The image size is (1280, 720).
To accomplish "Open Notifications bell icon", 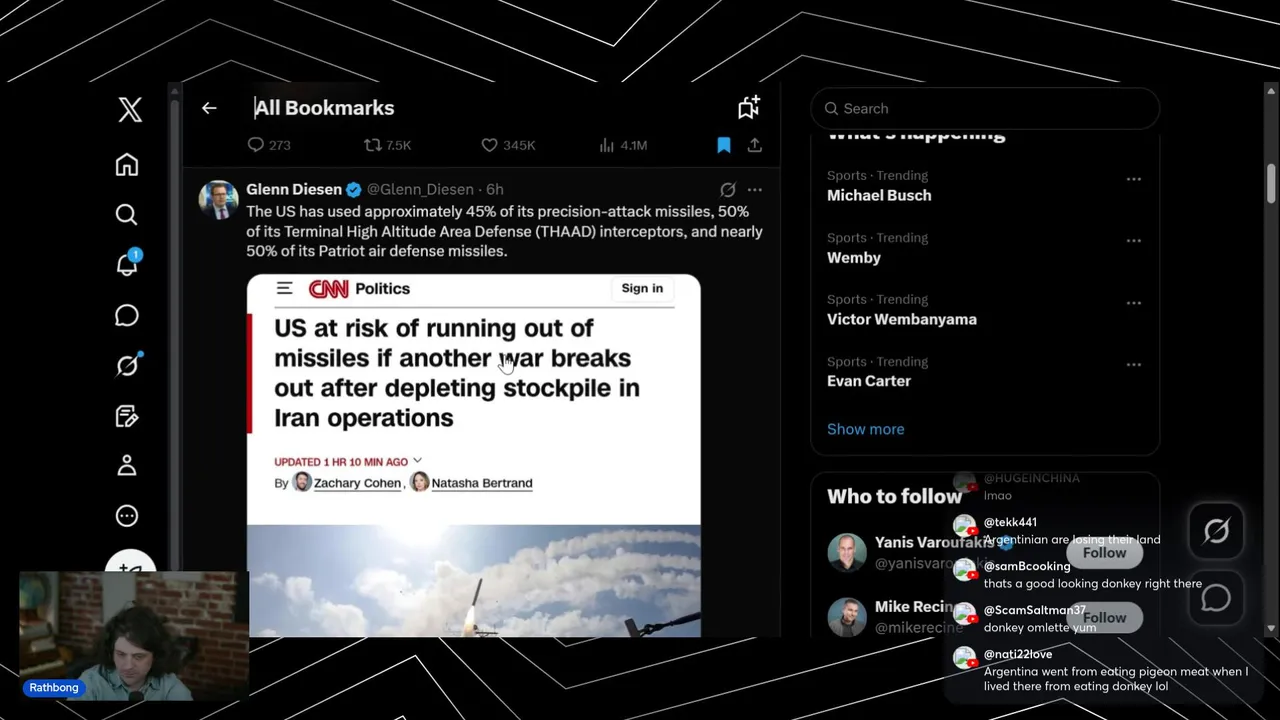I will (127, 264).
